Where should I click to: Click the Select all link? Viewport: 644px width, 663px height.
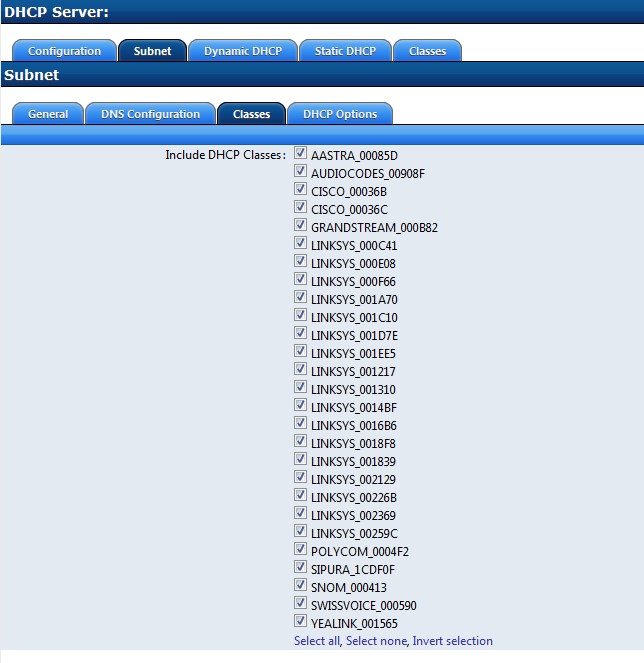click(x=317, y=641)
